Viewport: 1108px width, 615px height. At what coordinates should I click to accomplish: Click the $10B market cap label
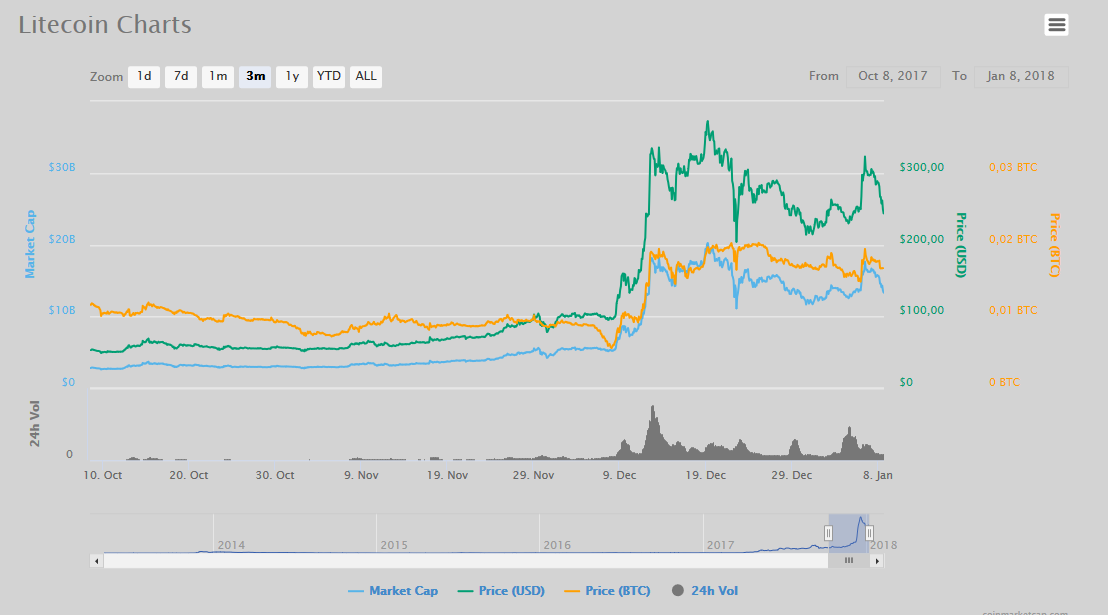point(61,310)
